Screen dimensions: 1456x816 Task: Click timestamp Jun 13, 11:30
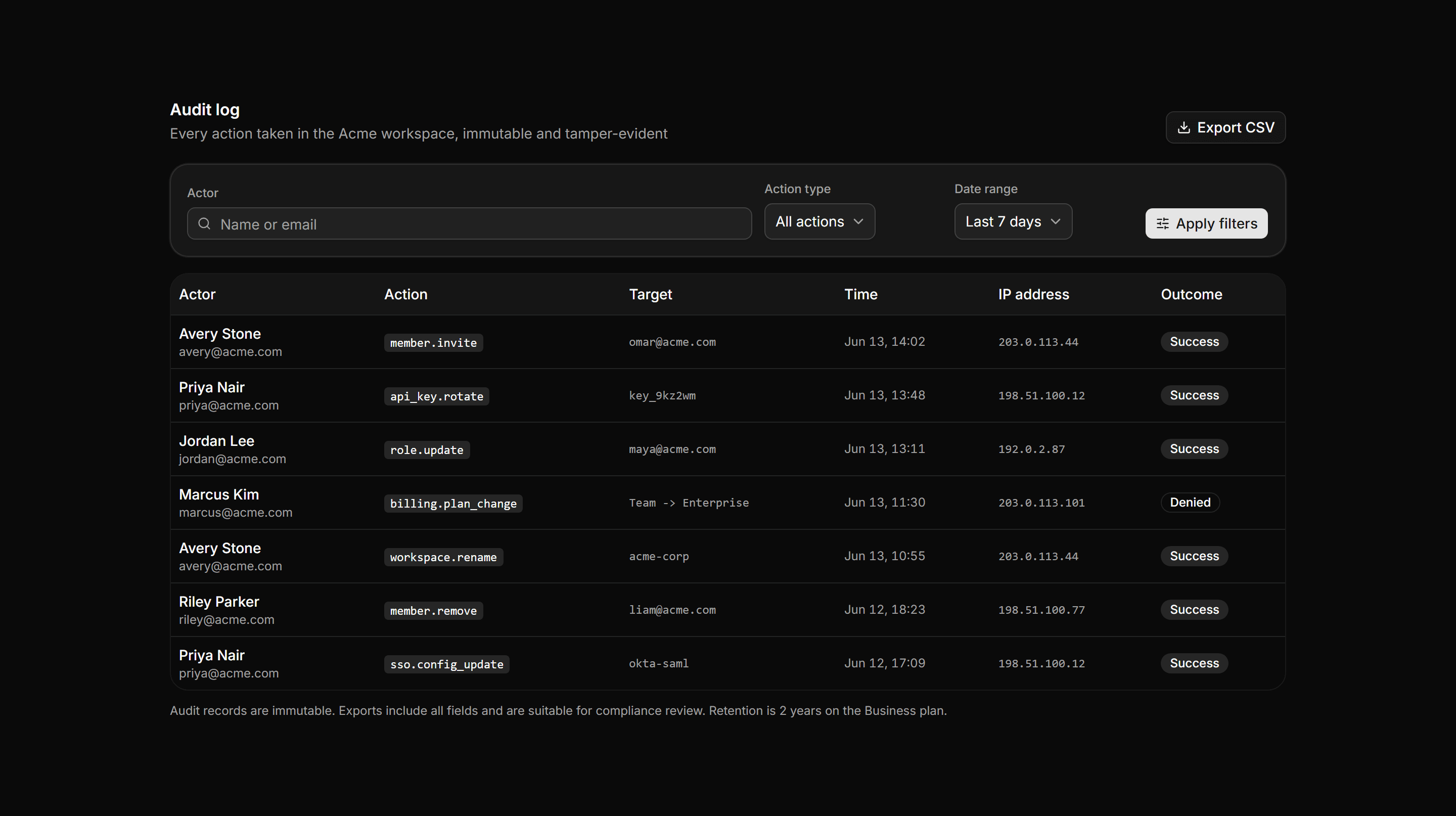(885, 503)
